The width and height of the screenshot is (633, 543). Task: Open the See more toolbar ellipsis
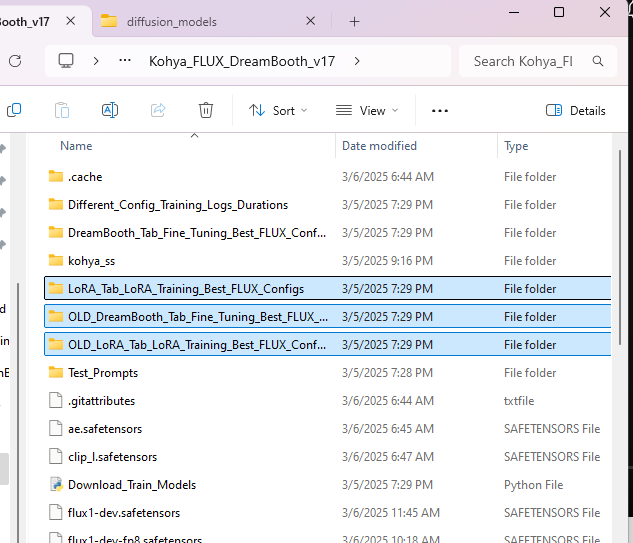440,111
